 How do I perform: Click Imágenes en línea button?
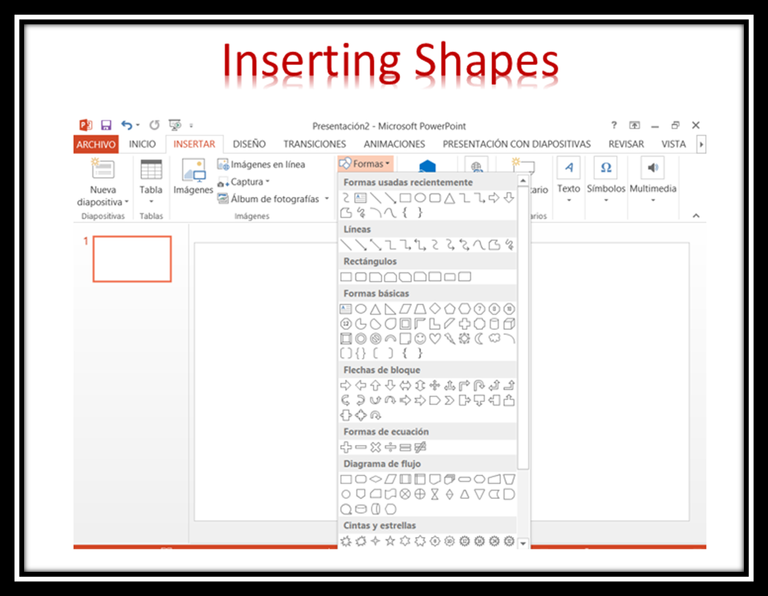[262, 165]
